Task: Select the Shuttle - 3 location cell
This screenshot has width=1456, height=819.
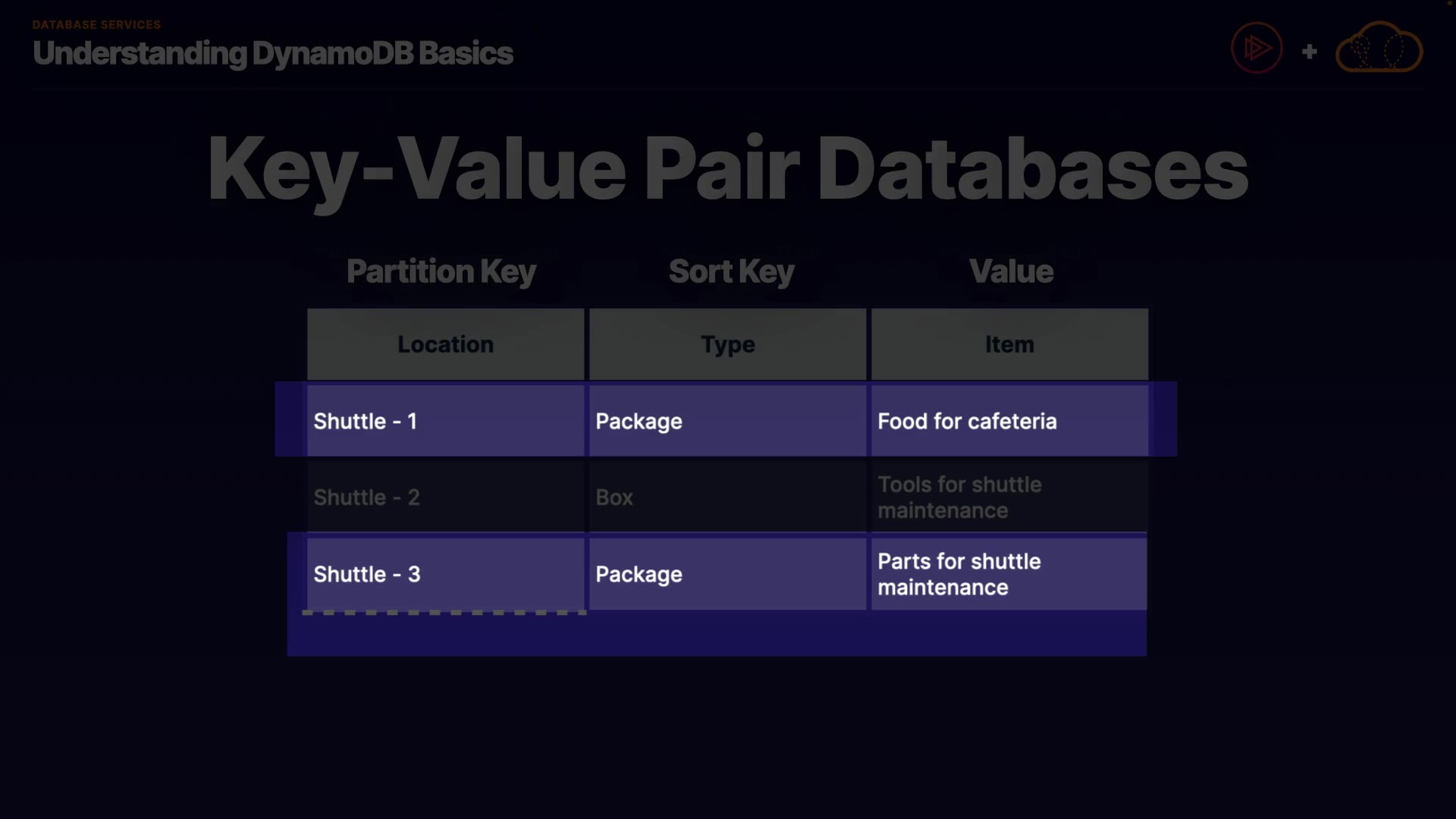Action: [x=445, y=574]
